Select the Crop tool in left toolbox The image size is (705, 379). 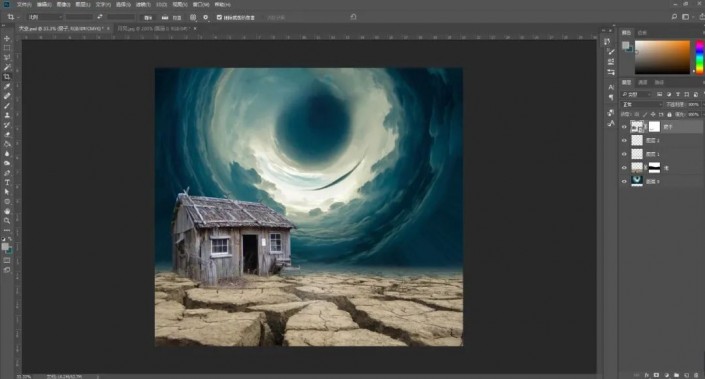click(x=7, y=77)
